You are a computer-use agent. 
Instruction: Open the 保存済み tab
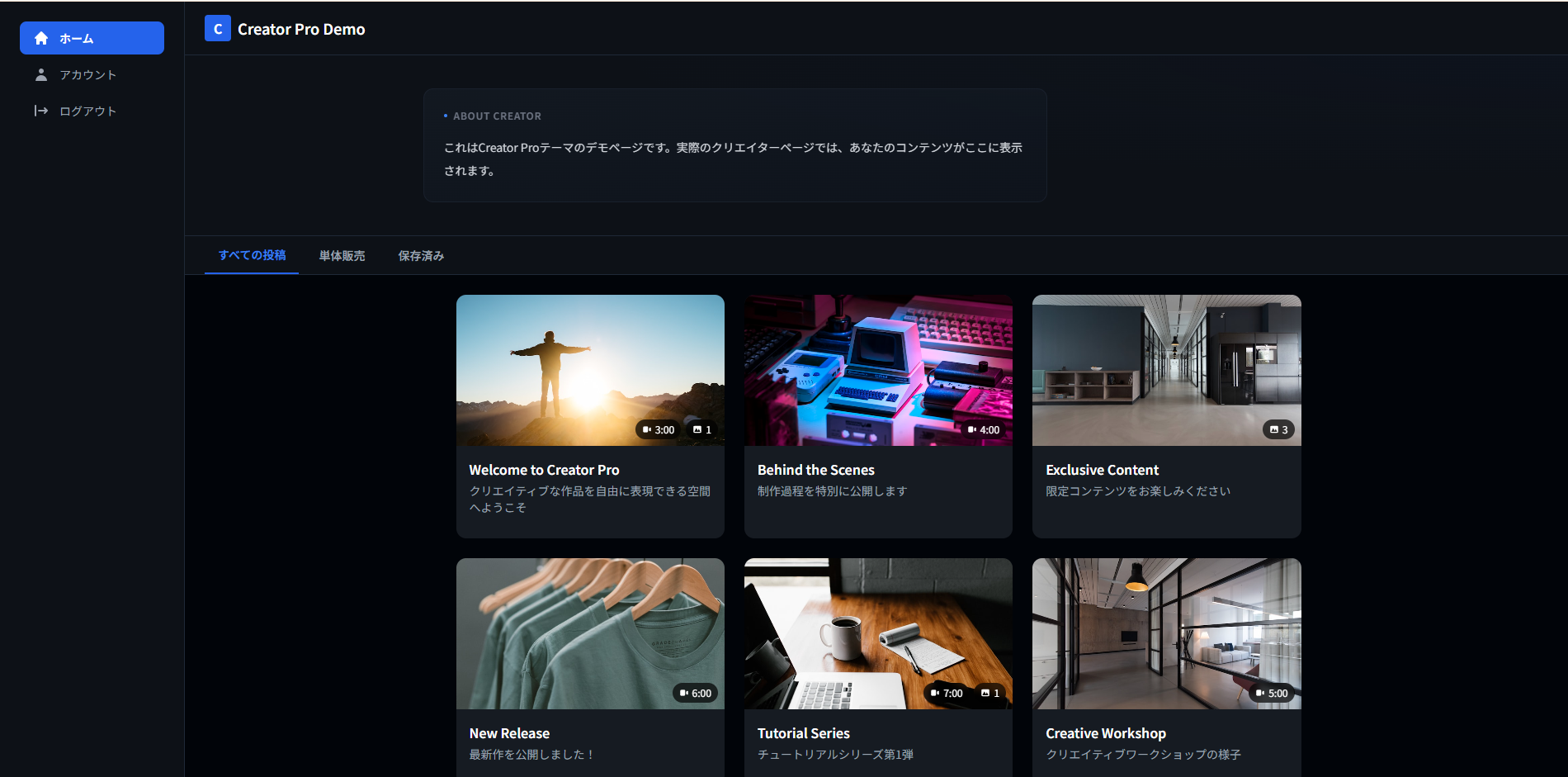420,256
